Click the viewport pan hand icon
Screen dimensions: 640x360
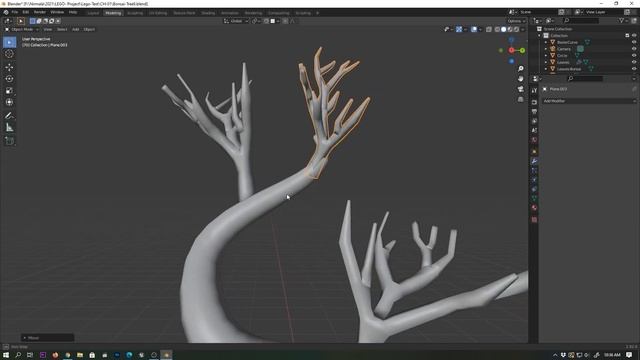520,79
